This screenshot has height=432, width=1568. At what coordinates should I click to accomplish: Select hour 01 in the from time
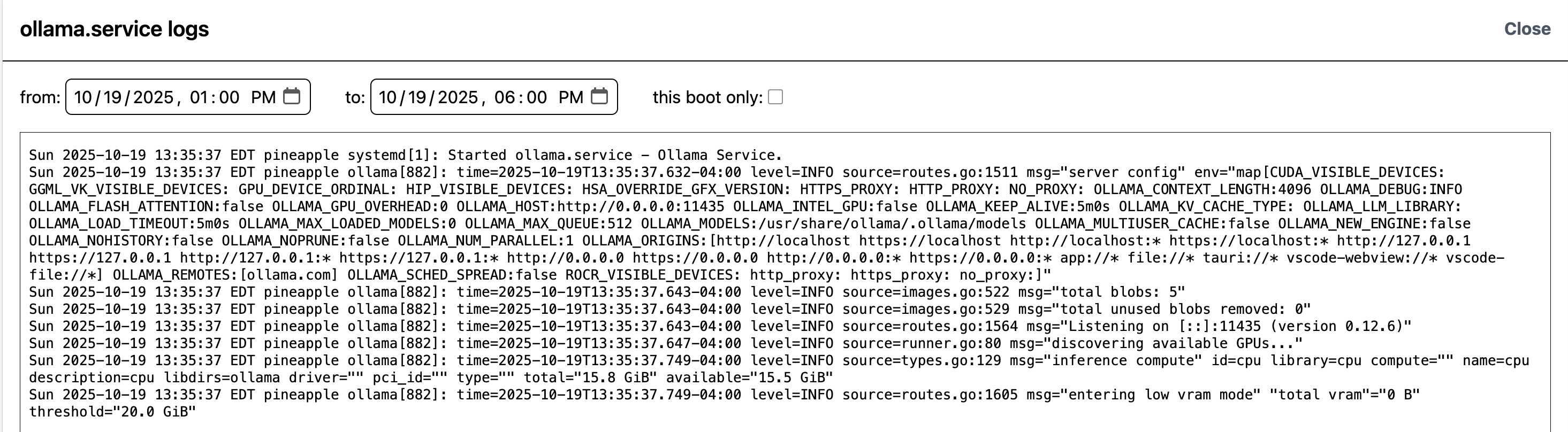(199, 97)
